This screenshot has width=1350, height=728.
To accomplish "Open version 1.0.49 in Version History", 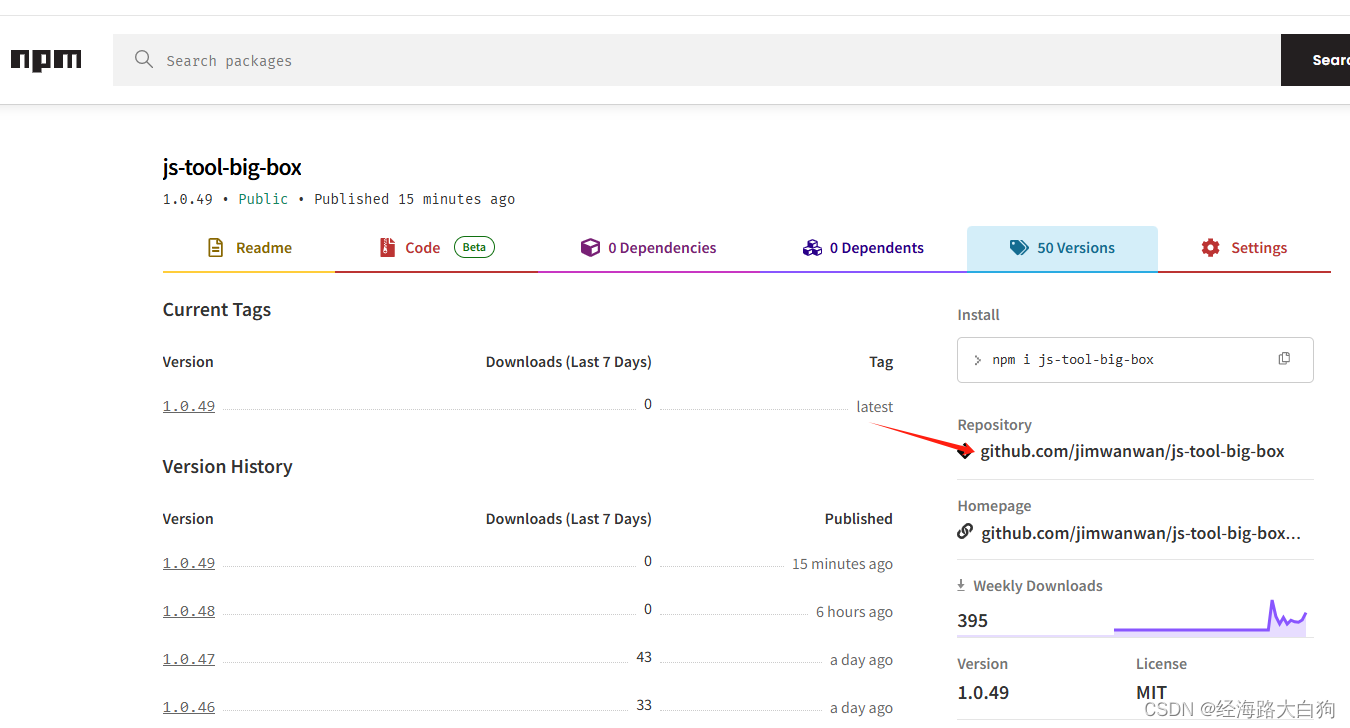I will click(189, 563).
